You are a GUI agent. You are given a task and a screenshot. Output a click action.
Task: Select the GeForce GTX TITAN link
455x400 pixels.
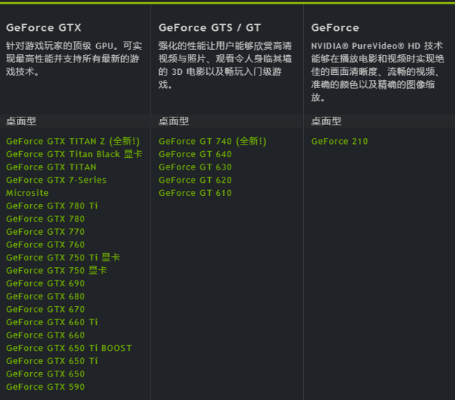(51, 167)
